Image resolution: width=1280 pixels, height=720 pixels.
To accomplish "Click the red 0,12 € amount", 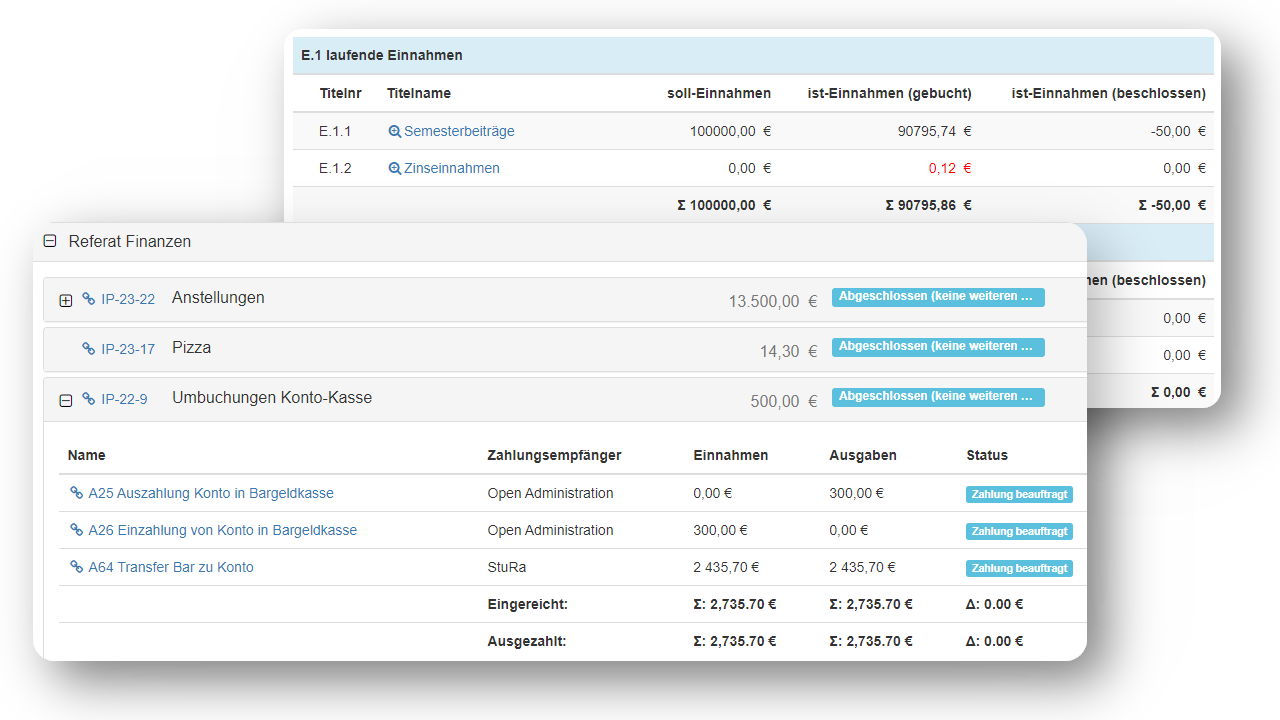I will coord(950,168).
